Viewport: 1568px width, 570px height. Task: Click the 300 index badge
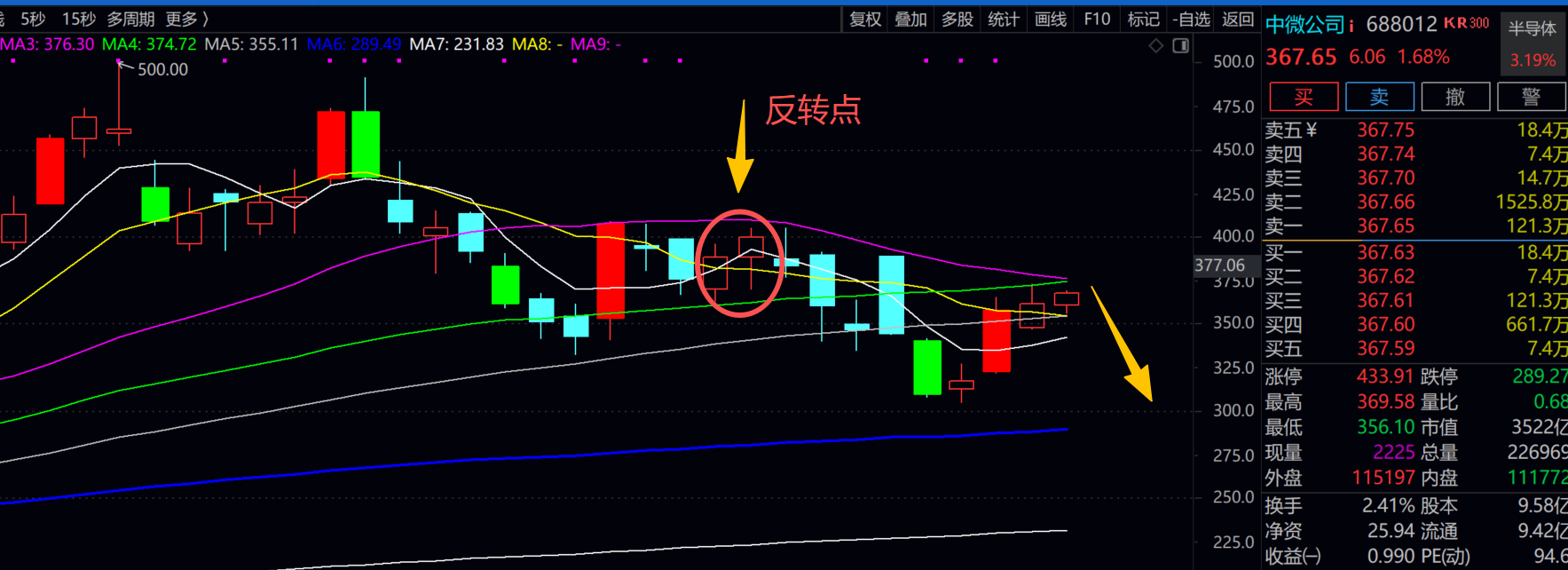coord(1479,23)
